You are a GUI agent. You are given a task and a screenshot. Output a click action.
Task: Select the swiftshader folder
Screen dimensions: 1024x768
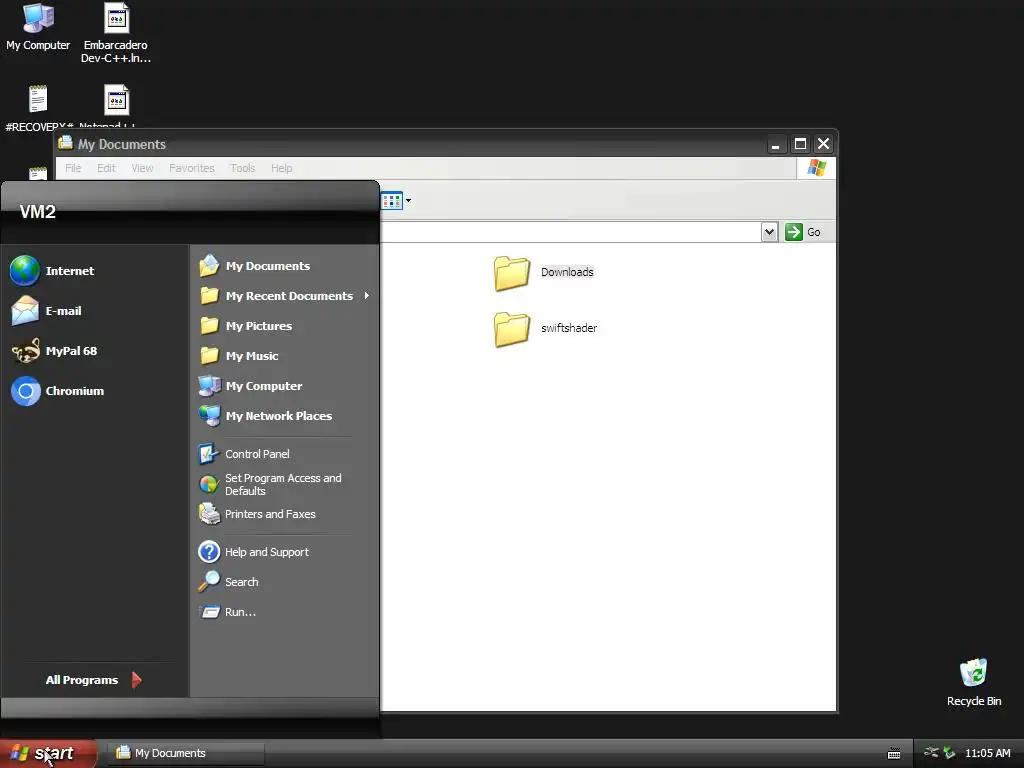[545, 328]
